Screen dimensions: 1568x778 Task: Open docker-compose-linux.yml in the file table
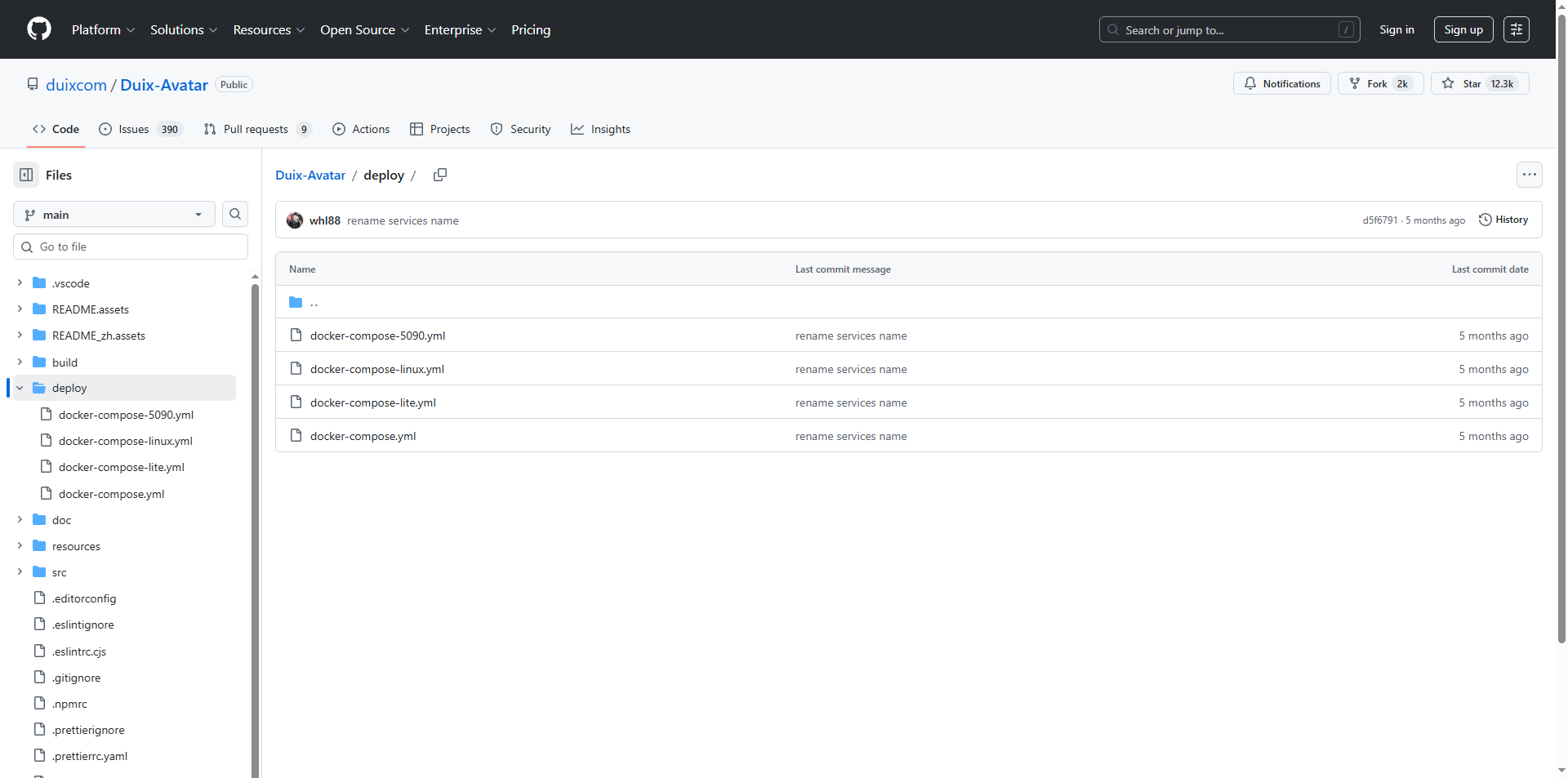pyautogui.click(x=377, y=369)
